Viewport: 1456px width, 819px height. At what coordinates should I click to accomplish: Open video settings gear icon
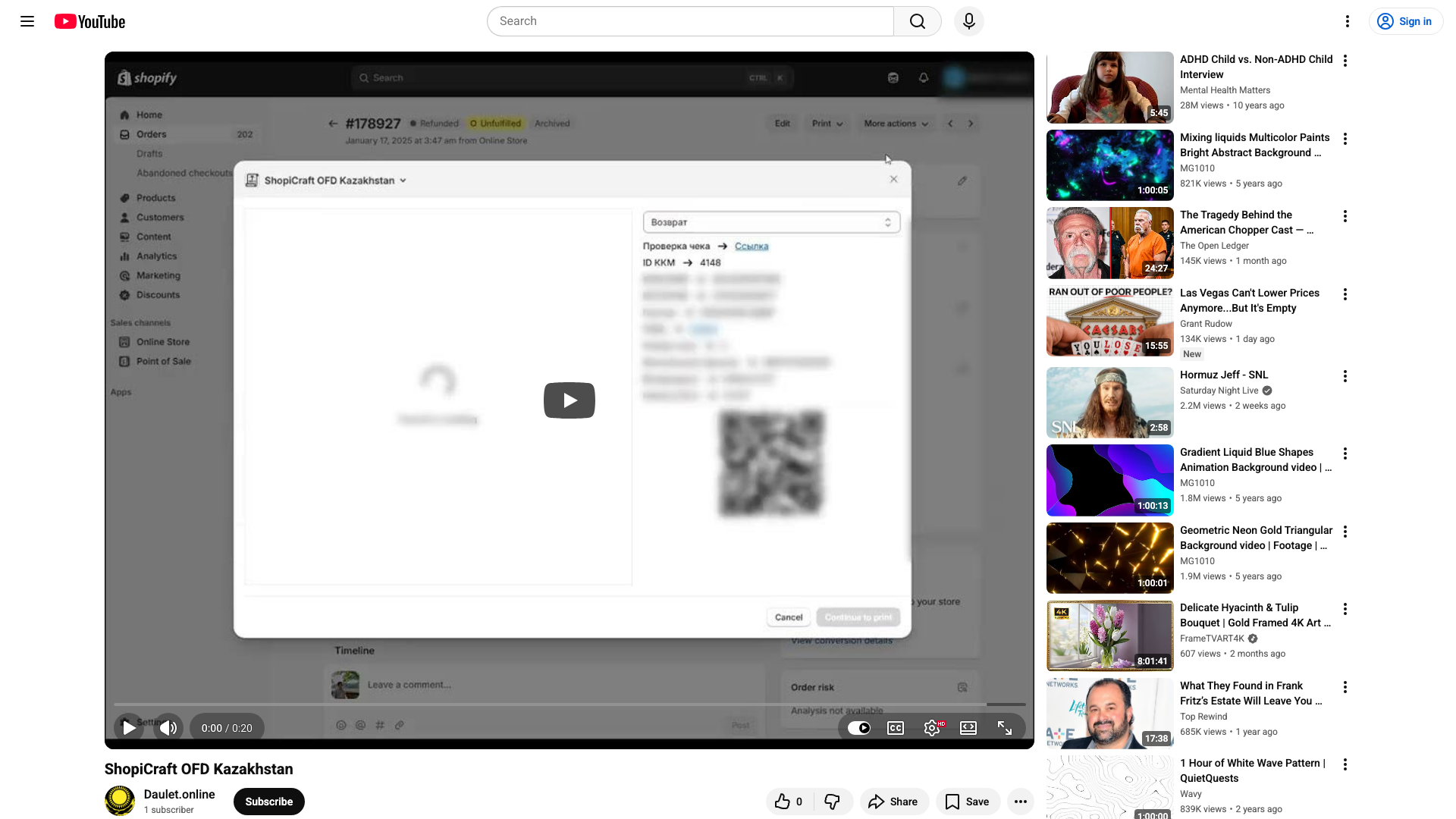coord(932,728)
